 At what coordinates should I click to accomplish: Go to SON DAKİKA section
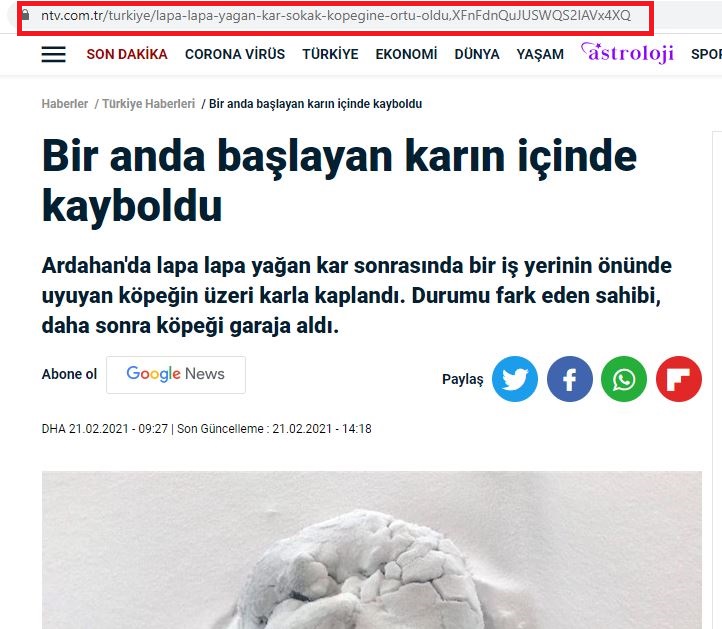coord(127,54)
